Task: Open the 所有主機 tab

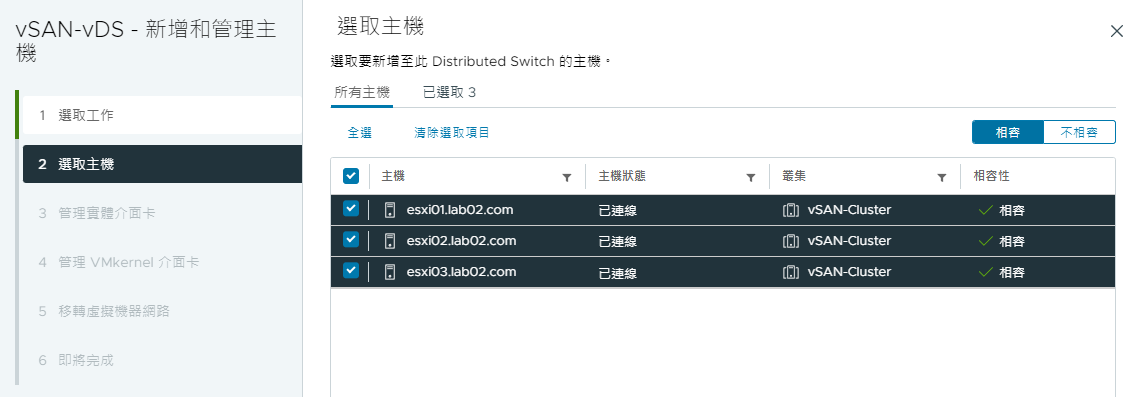Action: coord(362,93)
